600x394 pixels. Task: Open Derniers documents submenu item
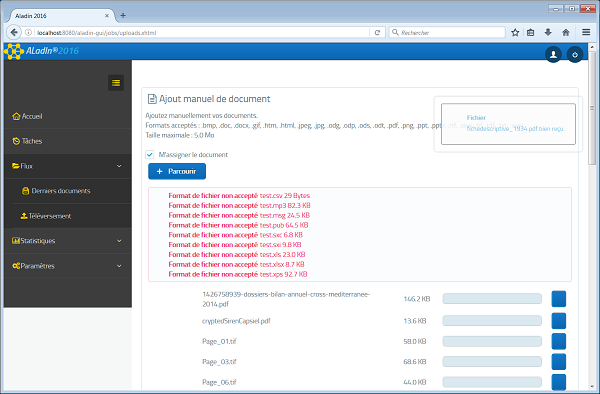point(68,191)
